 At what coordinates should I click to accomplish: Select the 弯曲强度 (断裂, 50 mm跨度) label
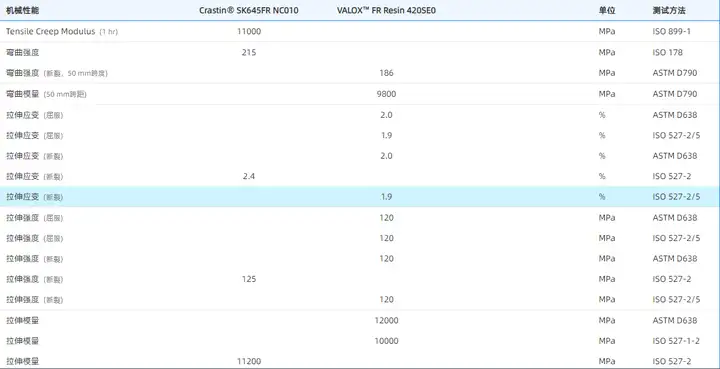click(57, 73)
